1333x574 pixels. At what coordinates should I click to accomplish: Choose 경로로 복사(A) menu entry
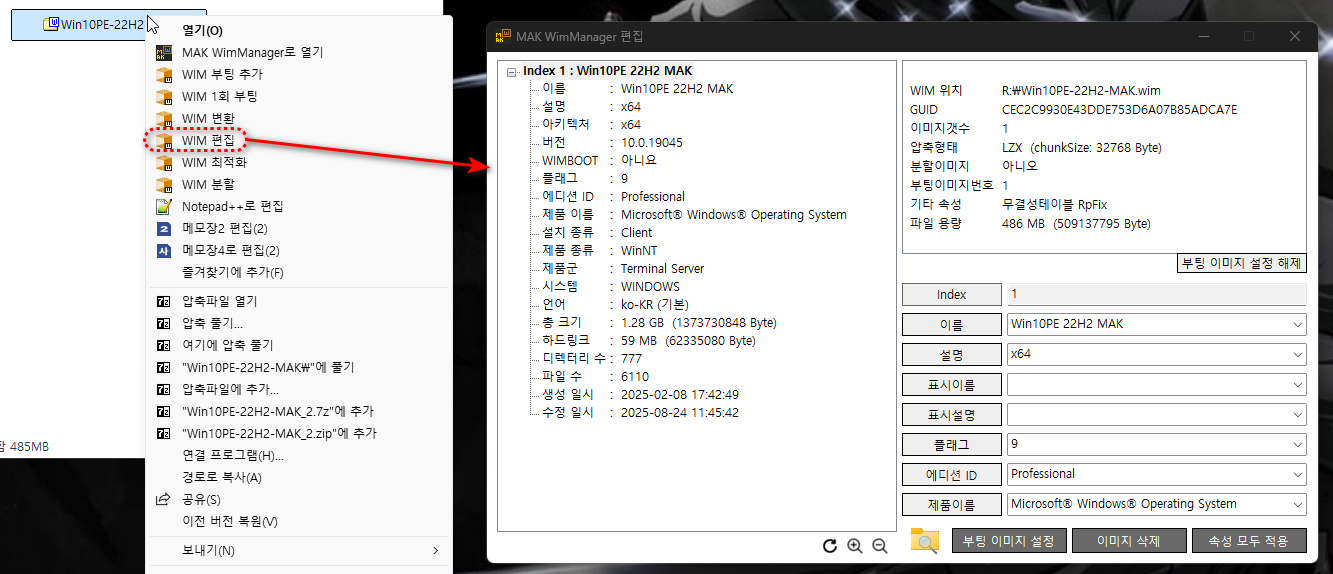222,477
